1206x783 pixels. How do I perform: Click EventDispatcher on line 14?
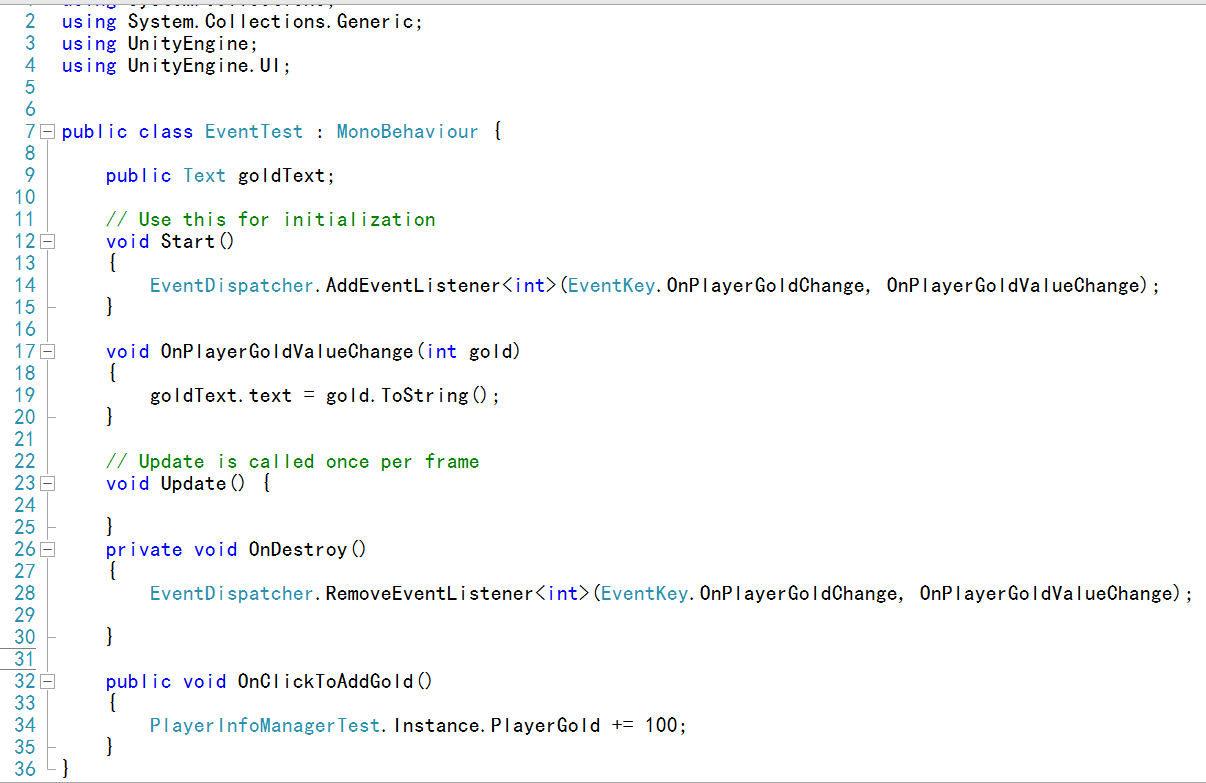point(232,286)
